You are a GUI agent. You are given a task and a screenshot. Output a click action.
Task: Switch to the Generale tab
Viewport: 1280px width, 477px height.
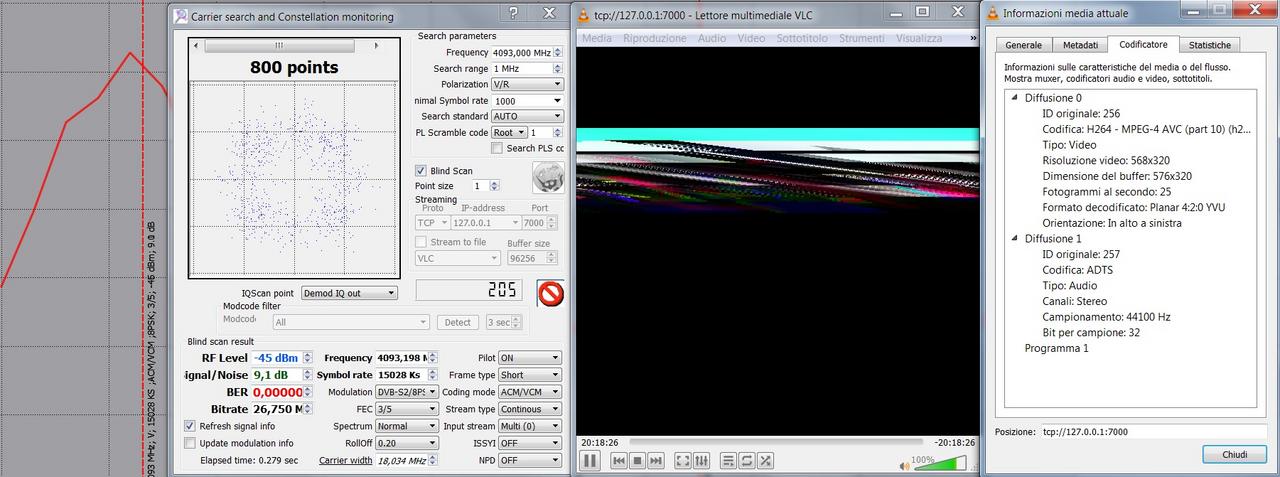pyautogui.click(x=1023, y=45)
